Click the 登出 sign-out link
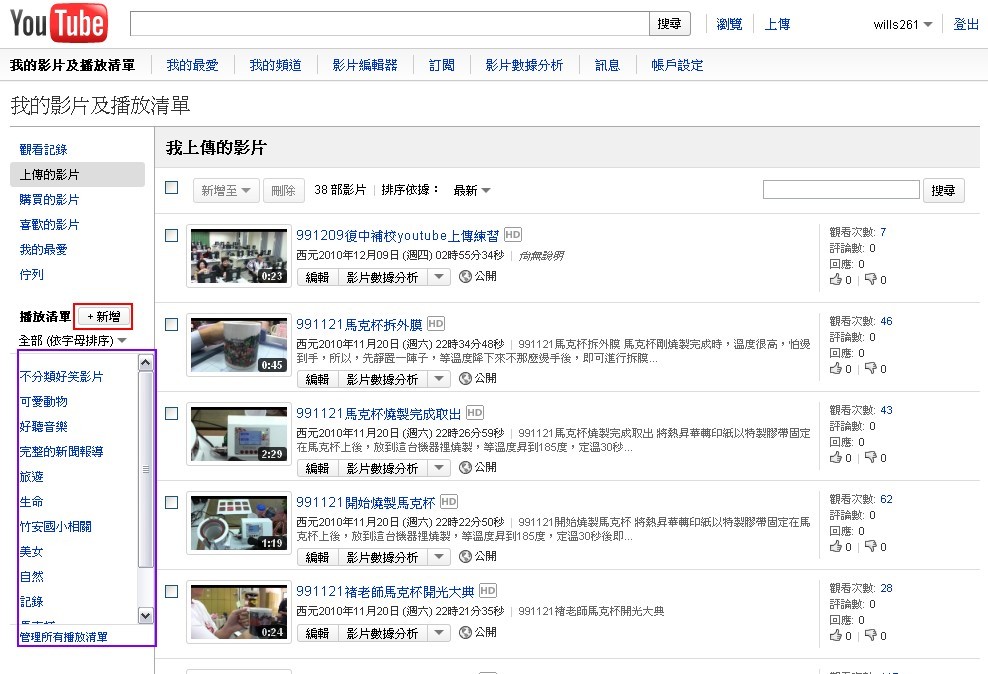 pos(966,24)
